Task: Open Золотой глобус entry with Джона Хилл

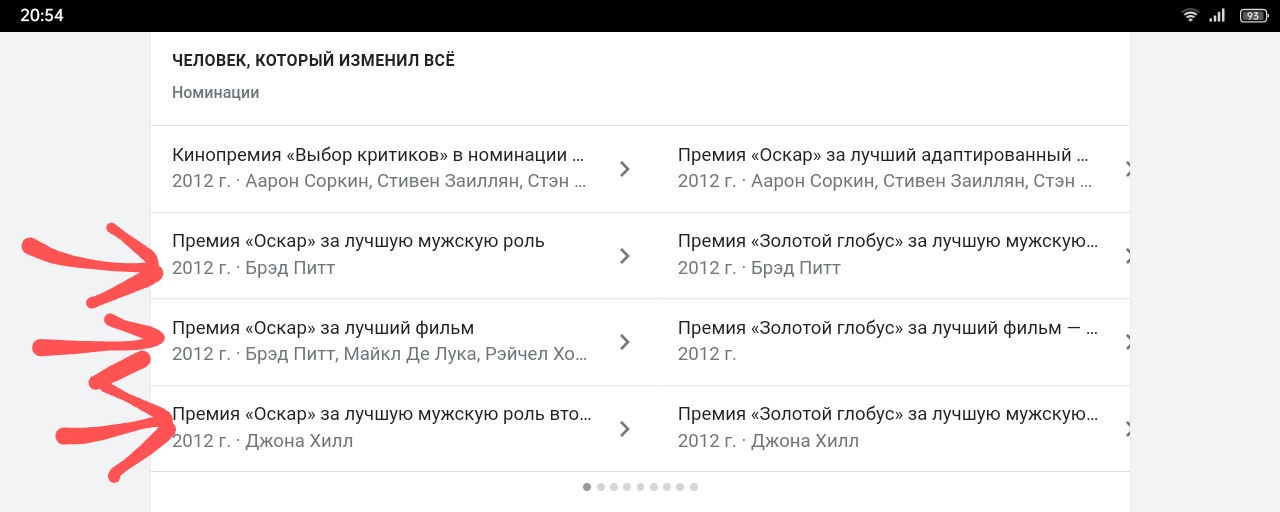Action: click(x=894, y=429)
